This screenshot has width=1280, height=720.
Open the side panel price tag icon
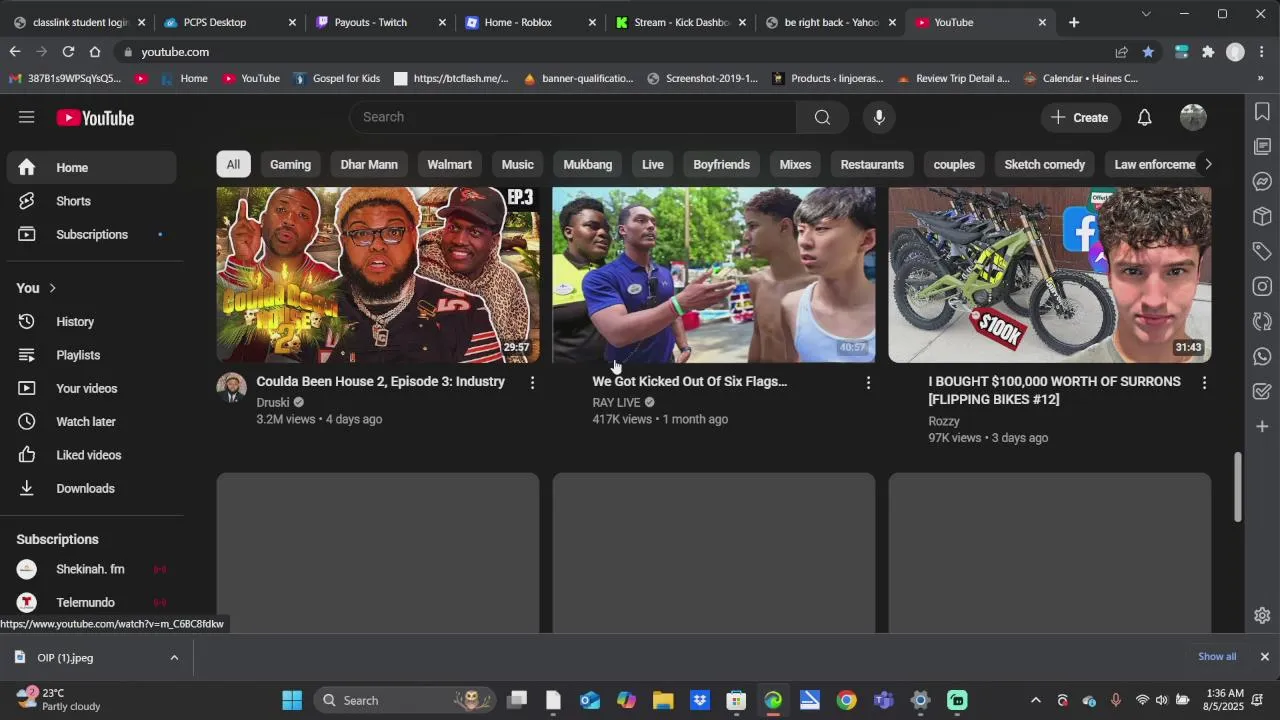point(1262,251)
